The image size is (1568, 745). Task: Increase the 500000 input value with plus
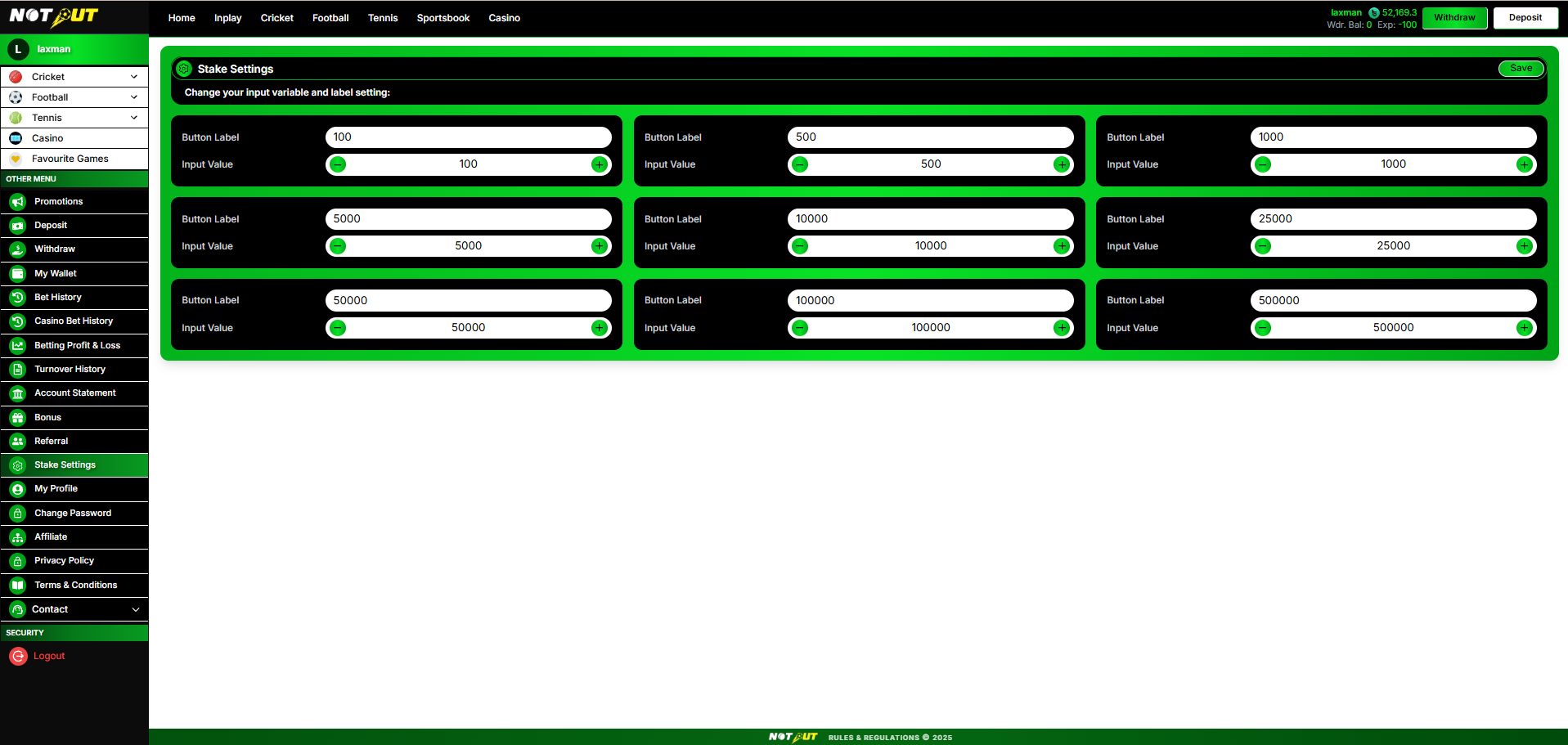tap(1525, 328)
